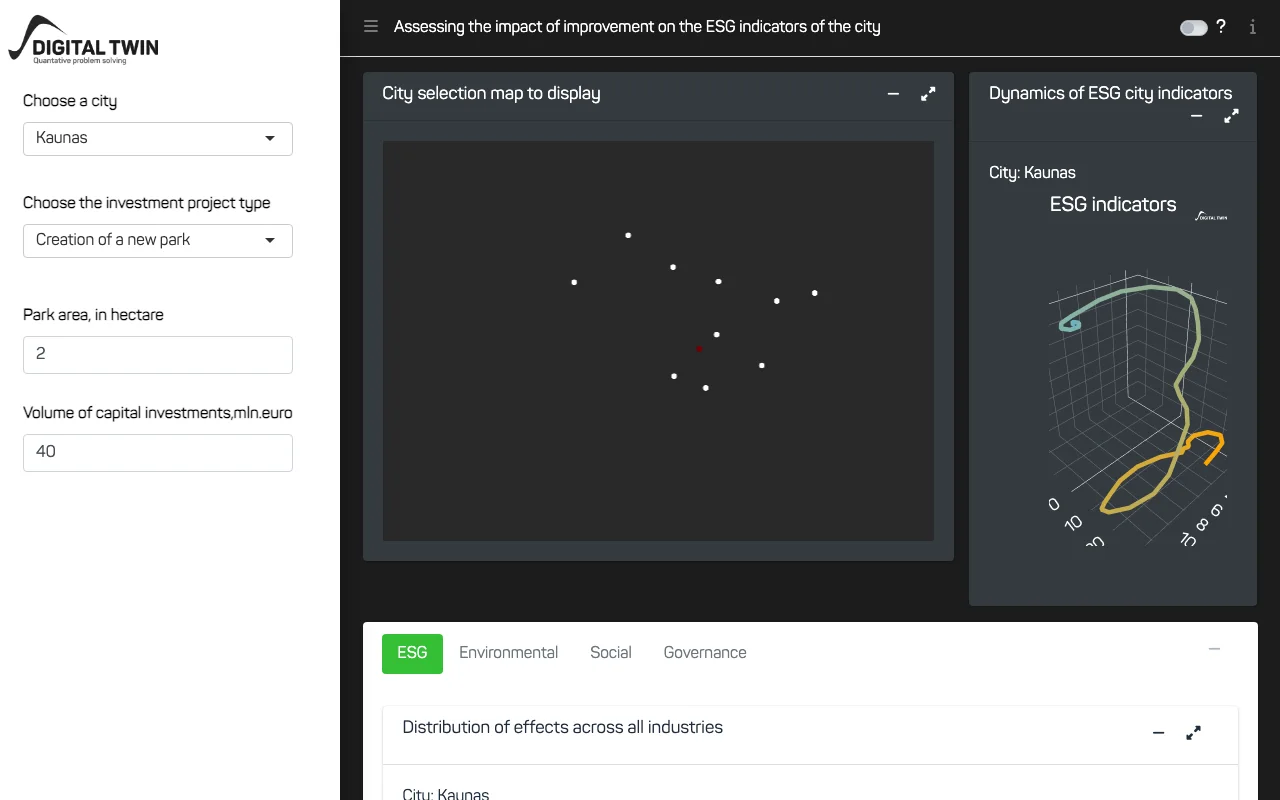Click the 'Park area, in hectare' label

(x=93, y=315)
